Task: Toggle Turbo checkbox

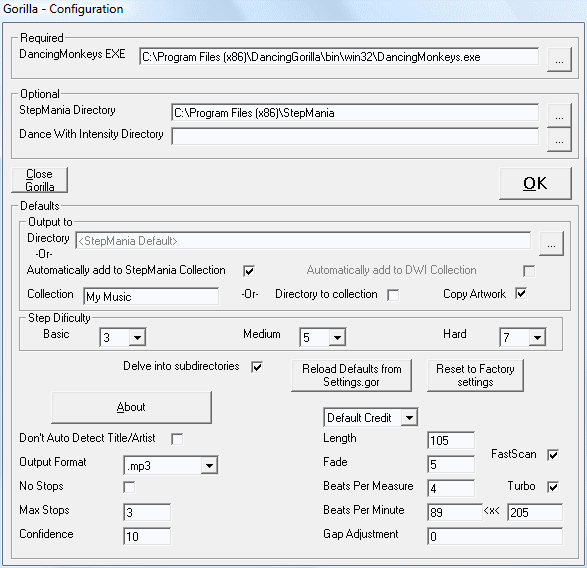Action: click(x=553, y=487)
